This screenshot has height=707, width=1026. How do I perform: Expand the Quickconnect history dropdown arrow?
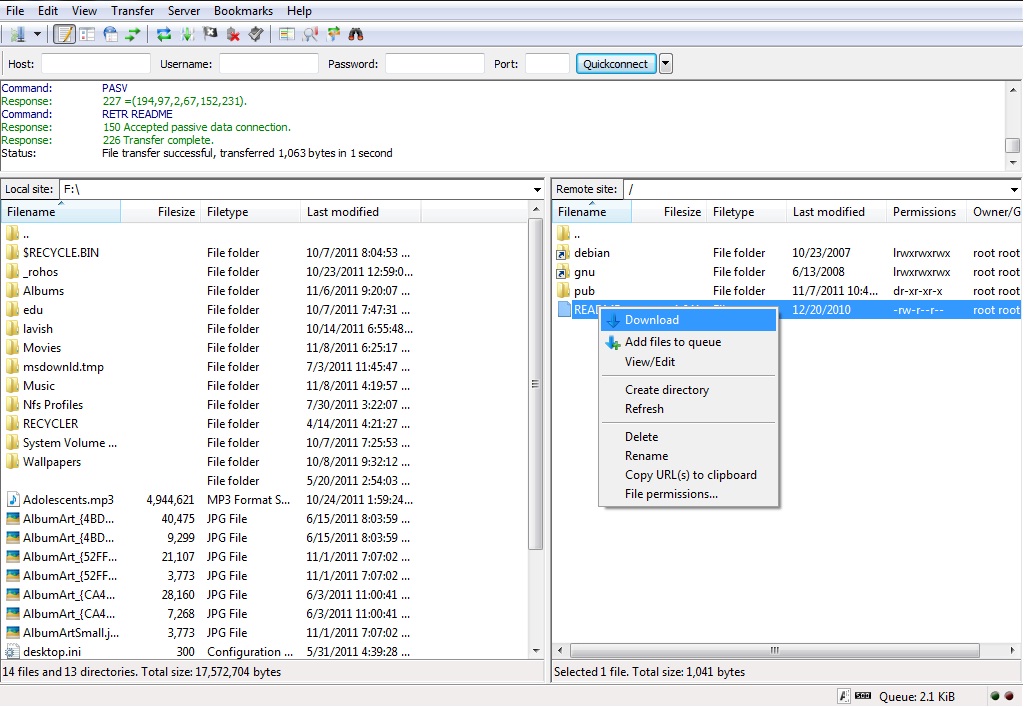[666, 64]
